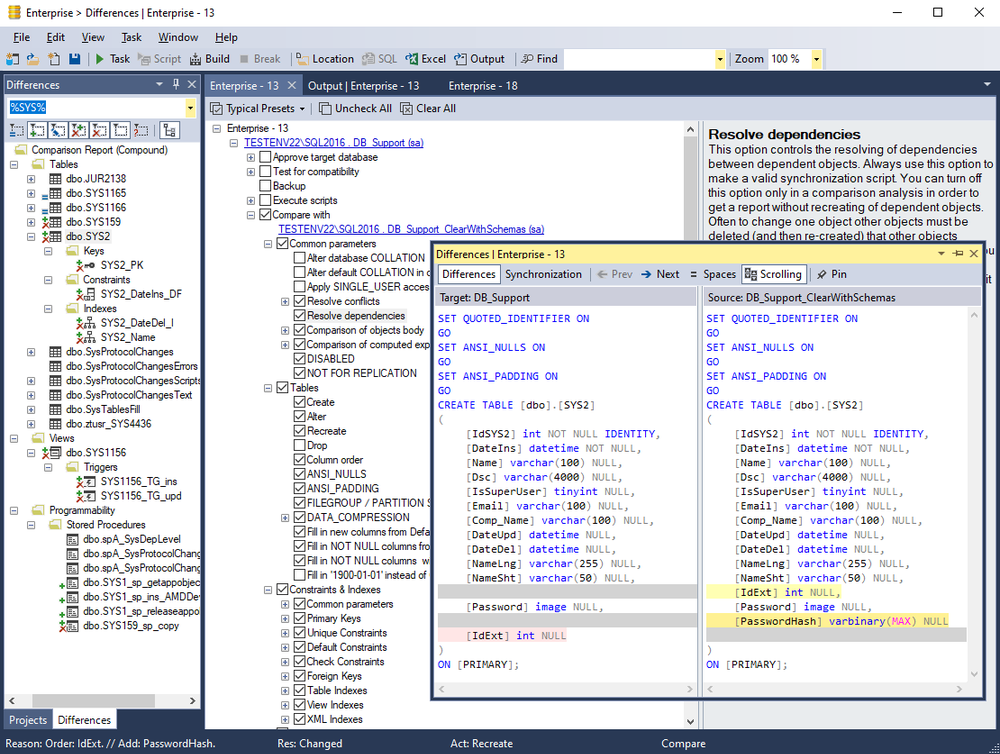Click the Clear All button
The width and height of the screenshot is (1000, 754).
pyautogui.click(x=428, y=108)
